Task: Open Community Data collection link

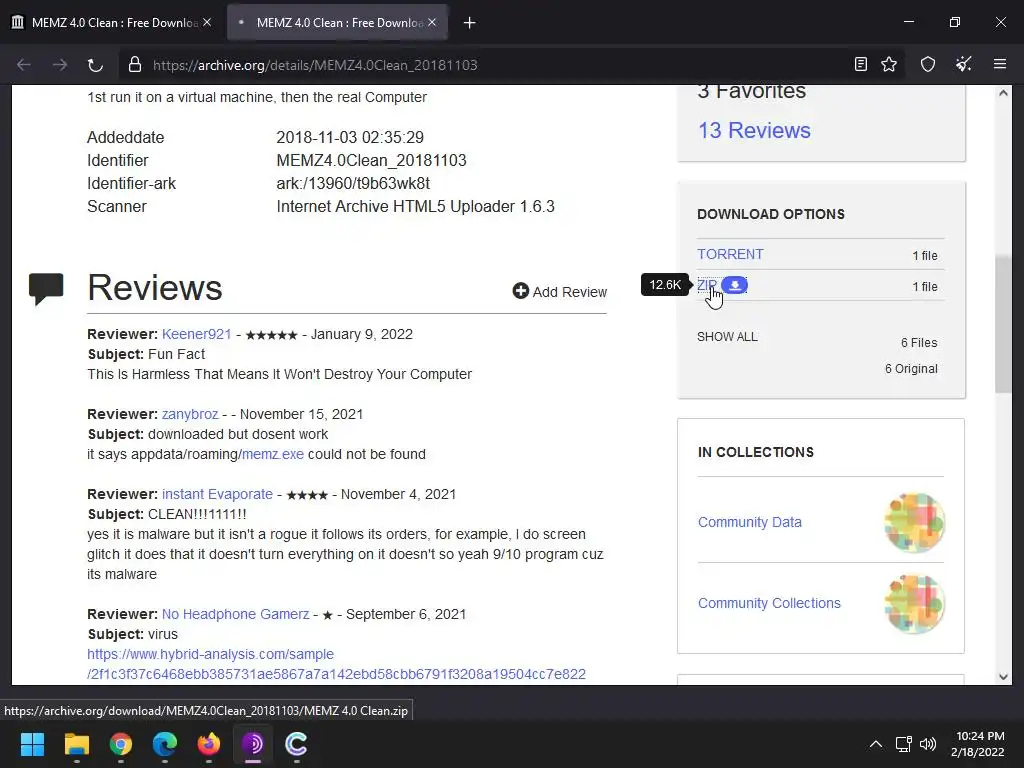Action: (x=750, y=522)
